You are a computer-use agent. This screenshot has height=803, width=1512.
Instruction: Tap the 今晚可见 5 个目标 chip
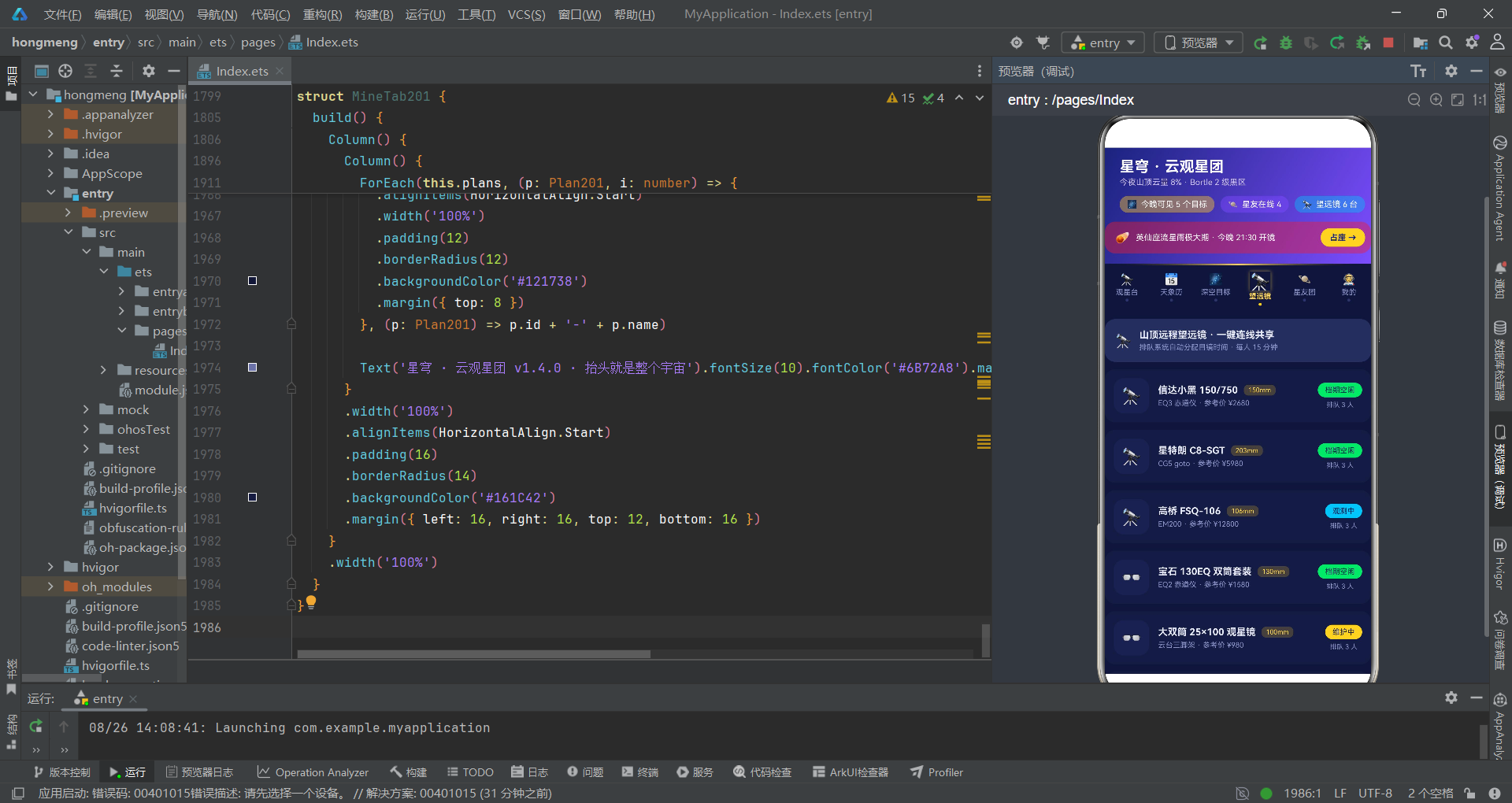coord(1167,204)
